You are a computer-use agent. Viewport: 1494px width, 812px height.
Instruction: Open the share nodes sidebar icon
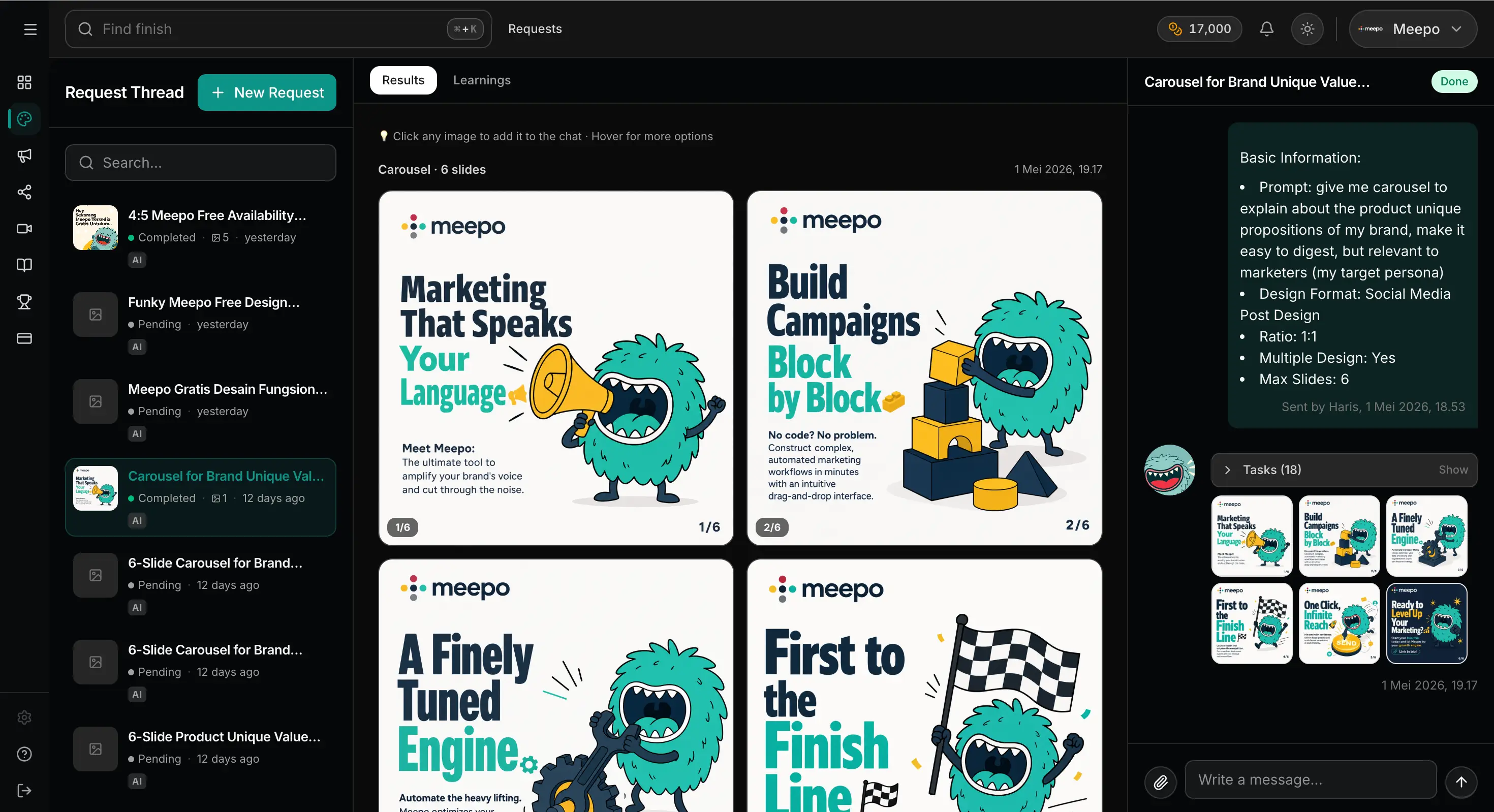(24, 192)
